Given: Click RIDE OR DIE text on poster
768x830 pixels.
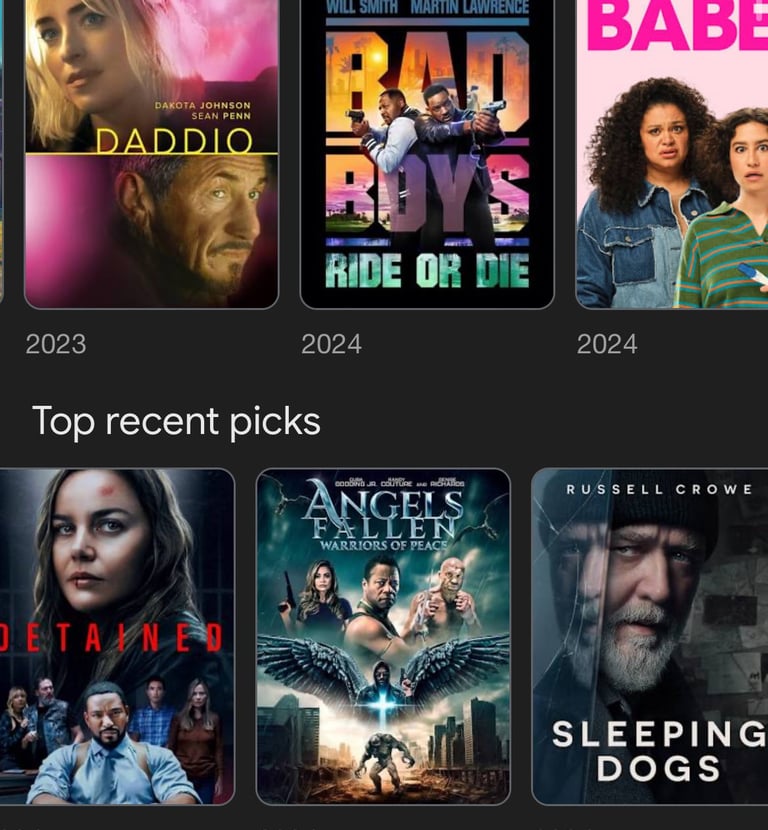Looking at the screenshot, I should click(x=427, y=270).
